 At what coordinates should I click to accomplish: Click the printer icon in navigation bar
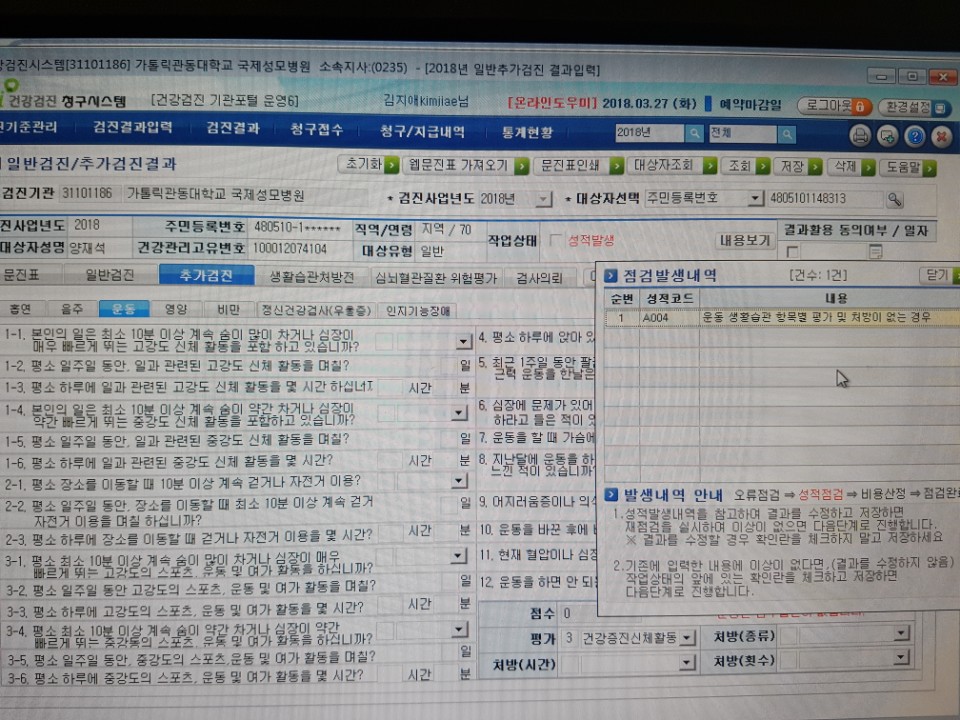pyautogui.click(x=860, y=136)
